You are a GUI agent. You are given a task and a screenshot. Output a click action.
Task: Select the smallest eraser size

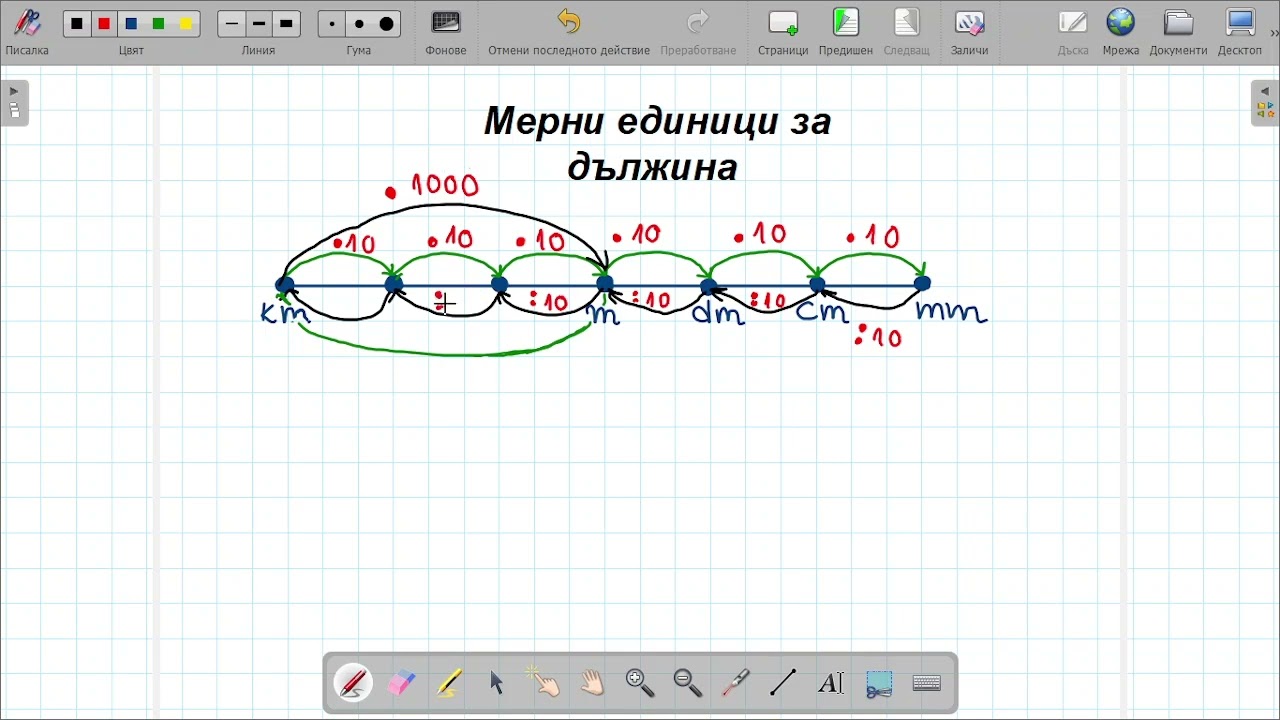[332, 24]
